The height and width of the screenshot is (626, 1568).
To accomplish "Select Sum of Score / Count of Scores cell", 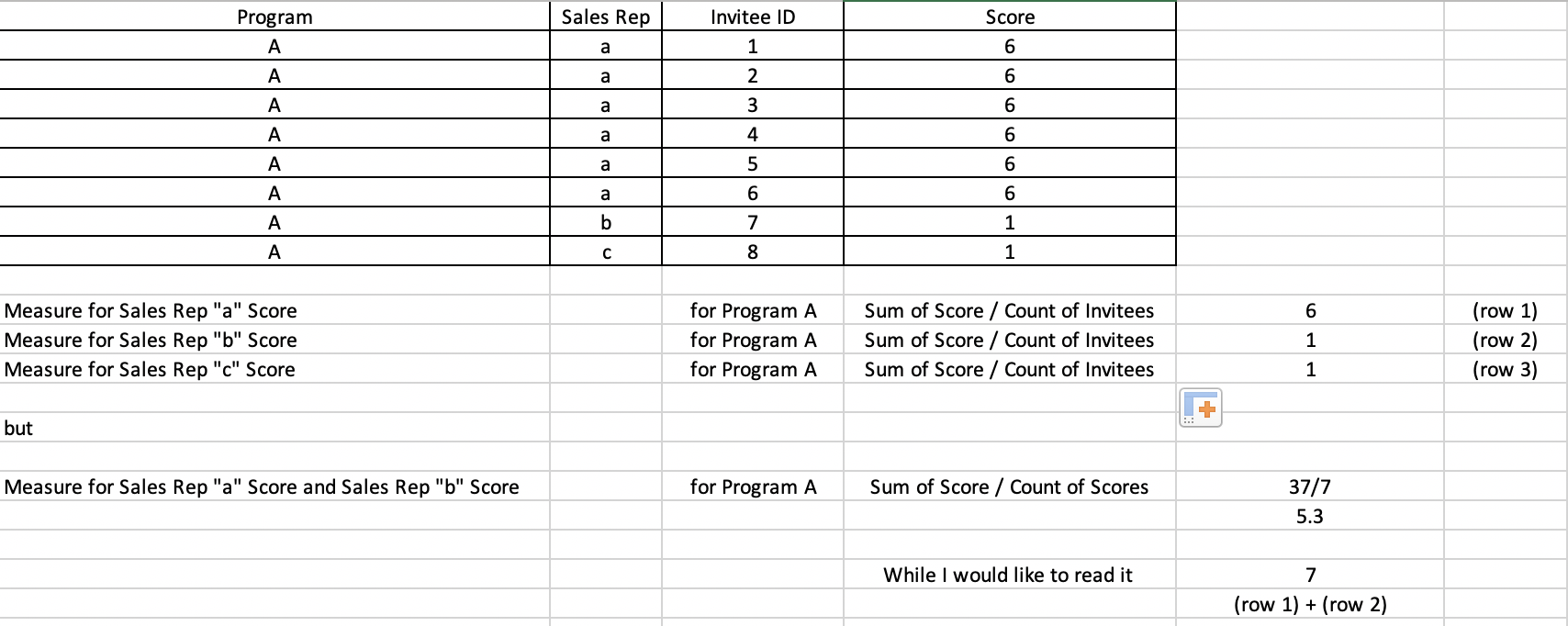I will coord(1010,486).
